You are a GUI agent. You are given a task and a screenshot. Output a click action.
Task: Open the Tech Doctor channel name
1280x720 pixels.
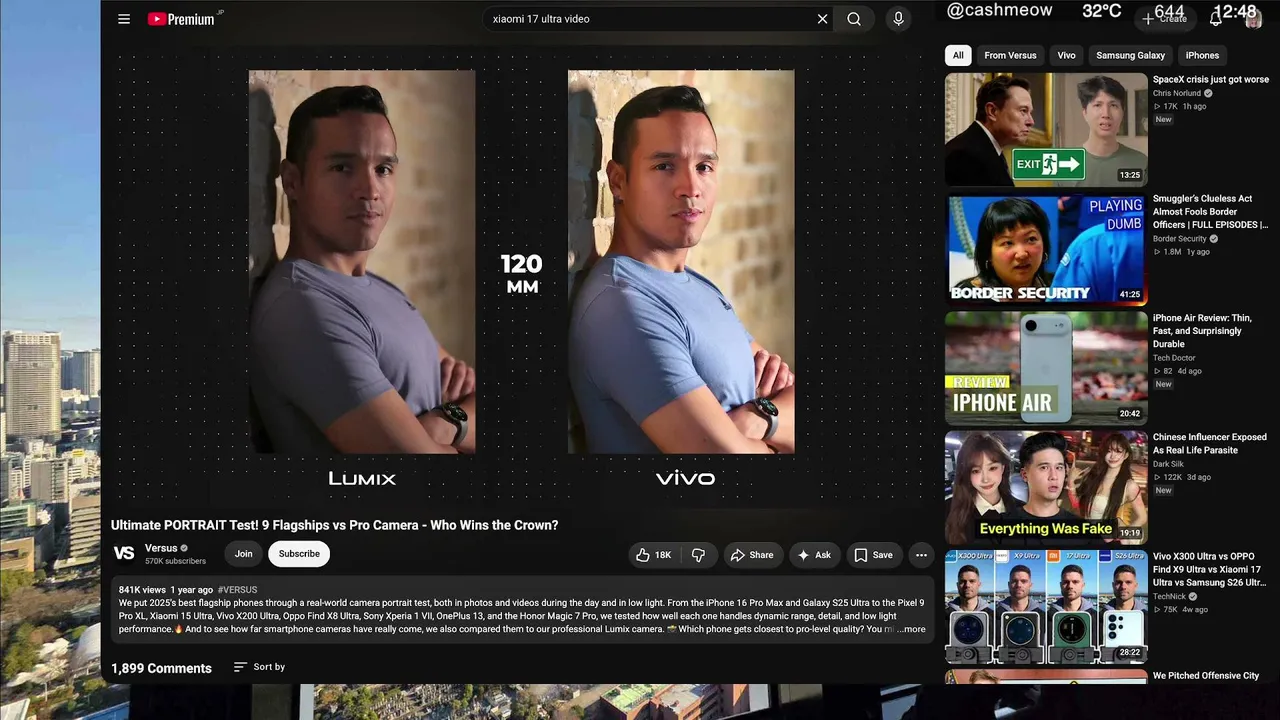(1174, 358)
